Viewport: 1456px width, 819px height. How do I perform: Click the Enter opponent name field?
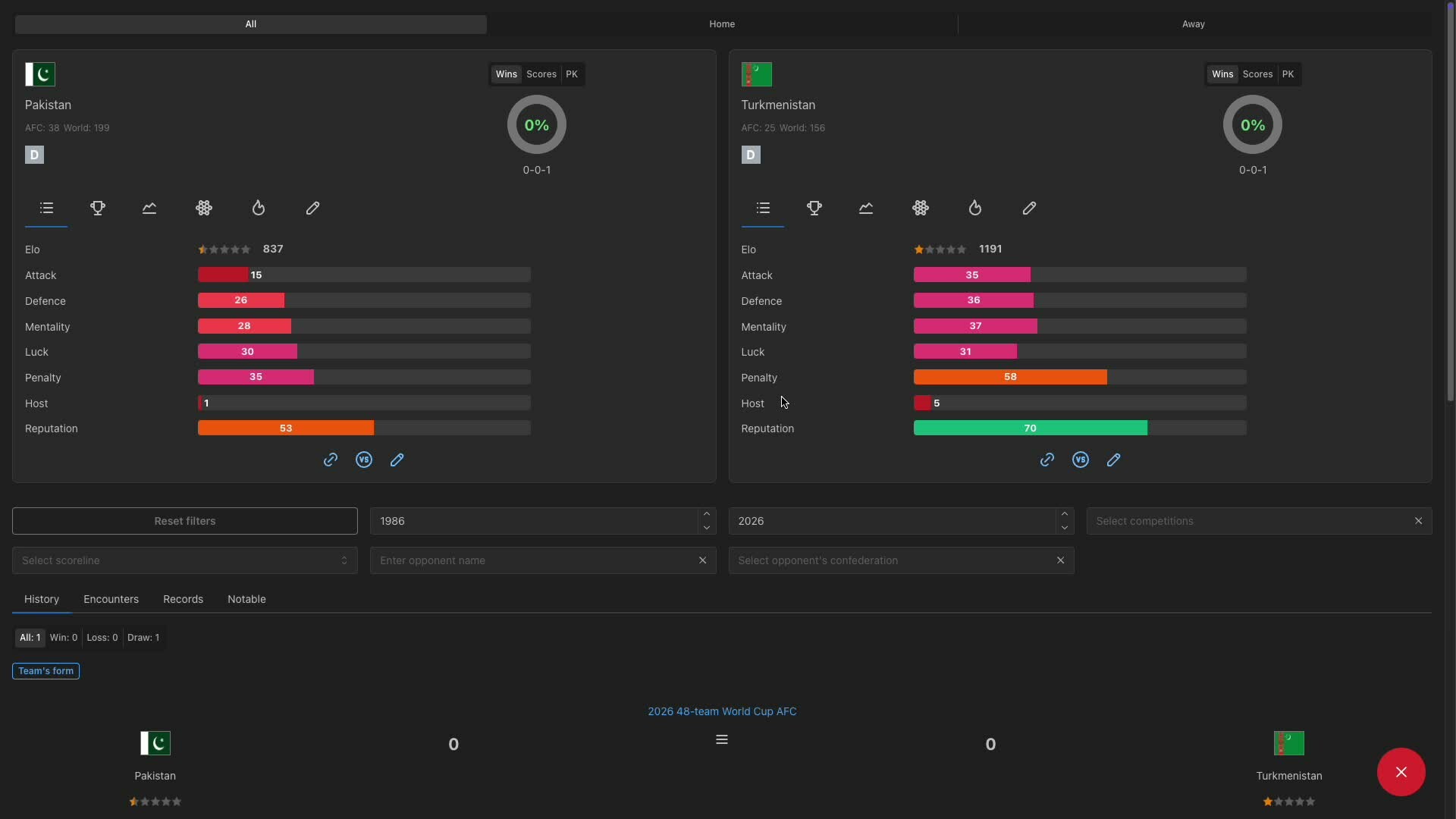[534, 560]
